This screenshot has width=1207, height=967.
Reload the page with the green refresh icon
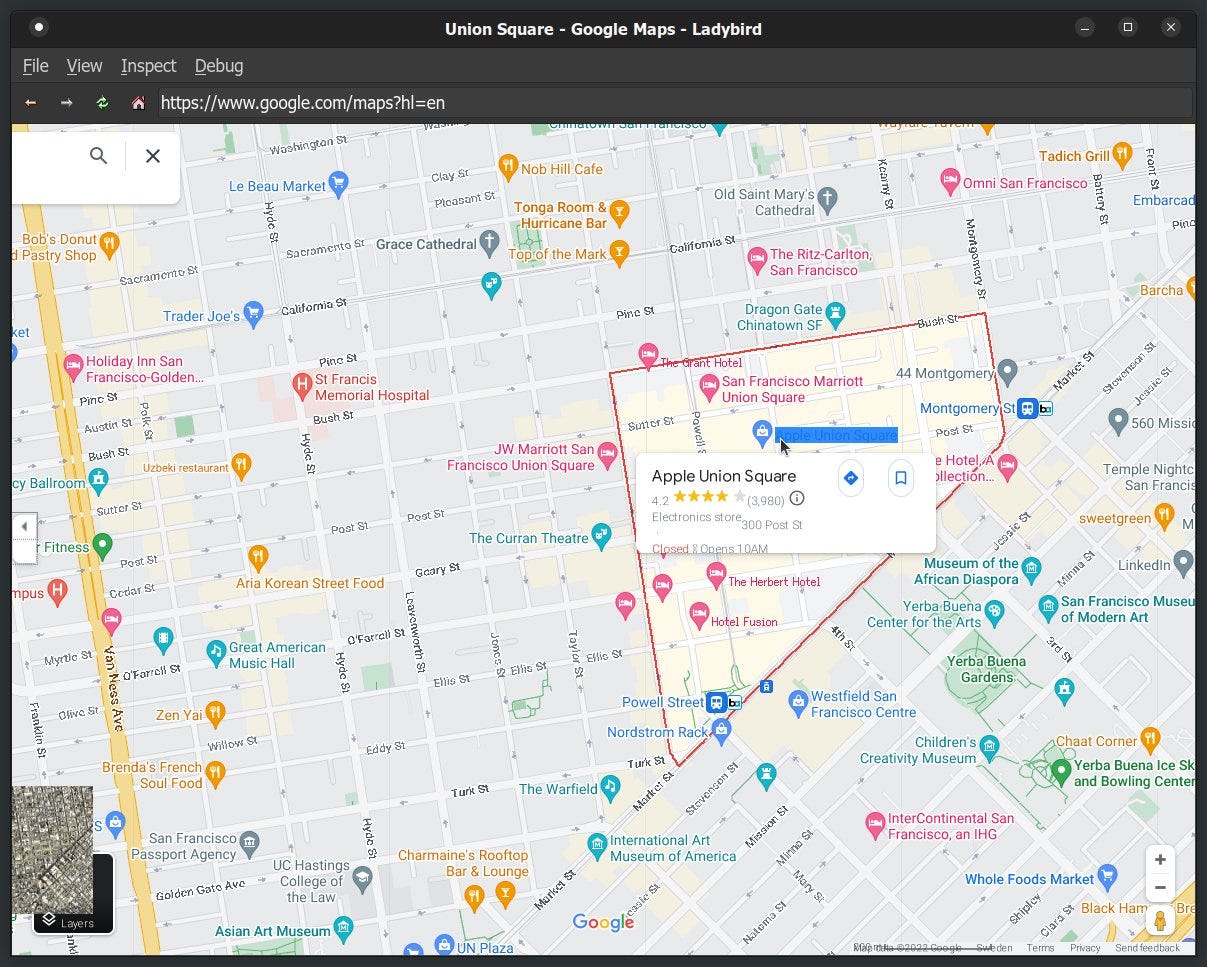tap(102, 102)
